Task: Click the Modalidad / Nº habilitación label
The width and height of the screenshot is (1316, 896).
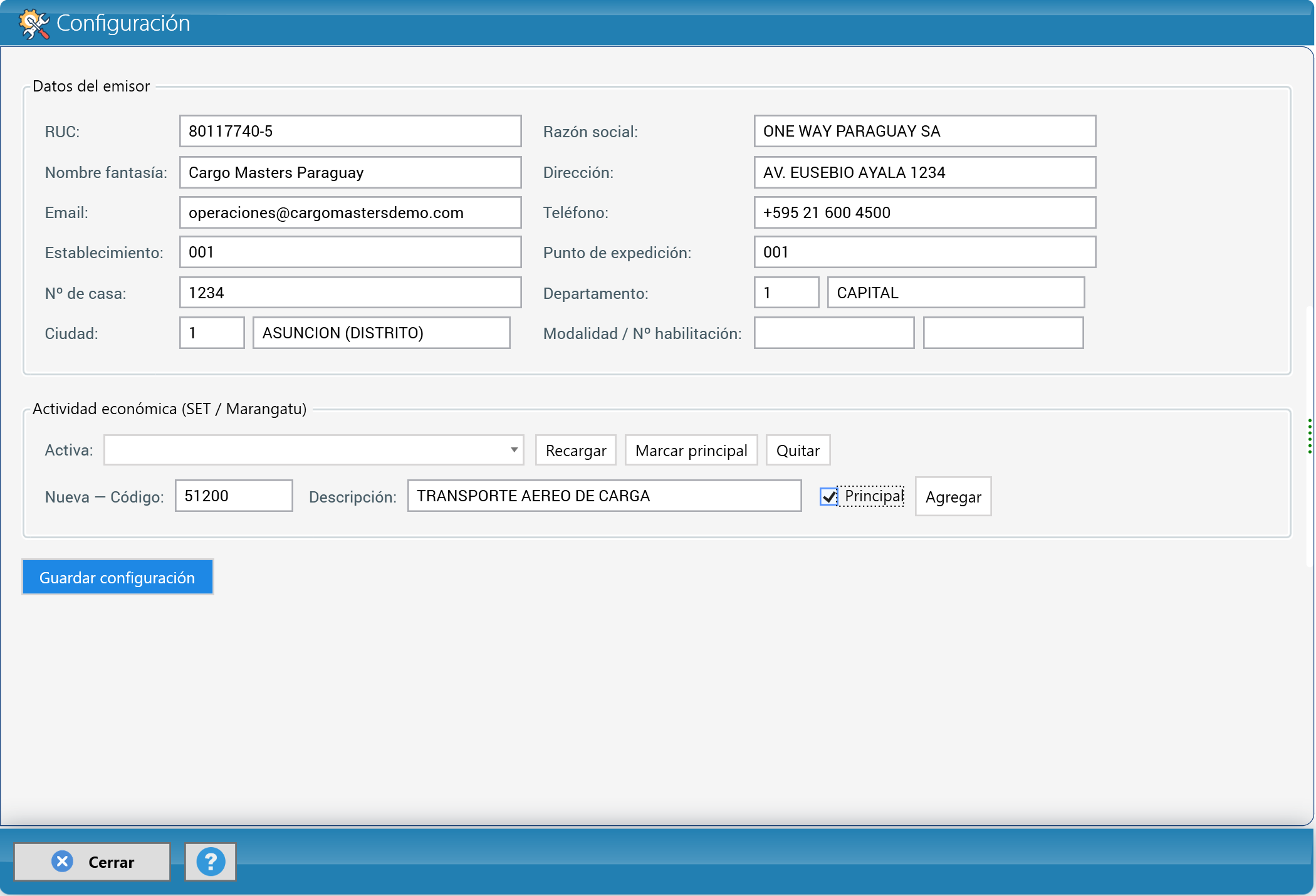Action: [642, 333]
